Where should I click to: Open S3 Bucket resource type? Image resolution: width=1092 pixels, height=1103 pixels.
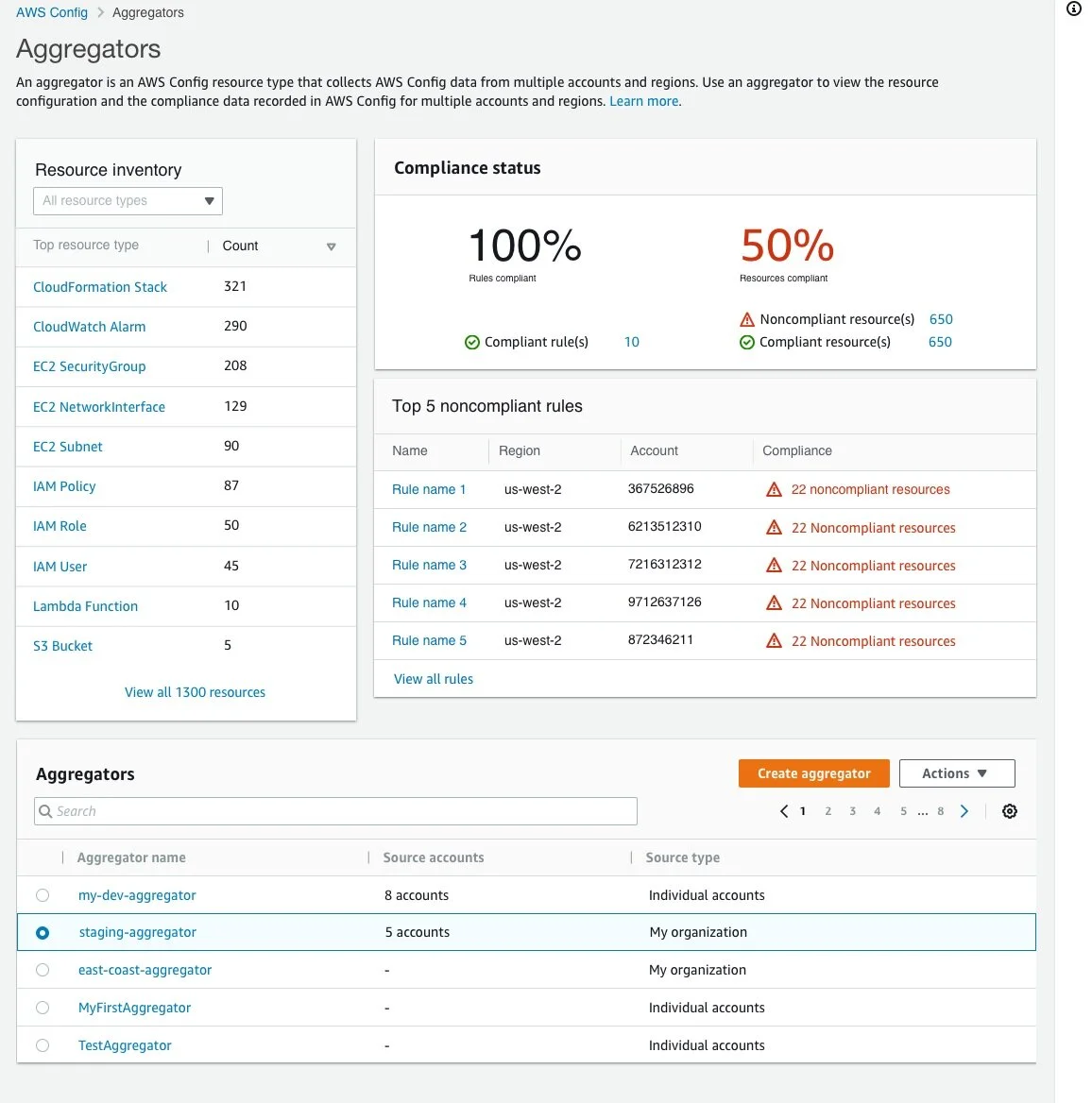tap(62, 646)
